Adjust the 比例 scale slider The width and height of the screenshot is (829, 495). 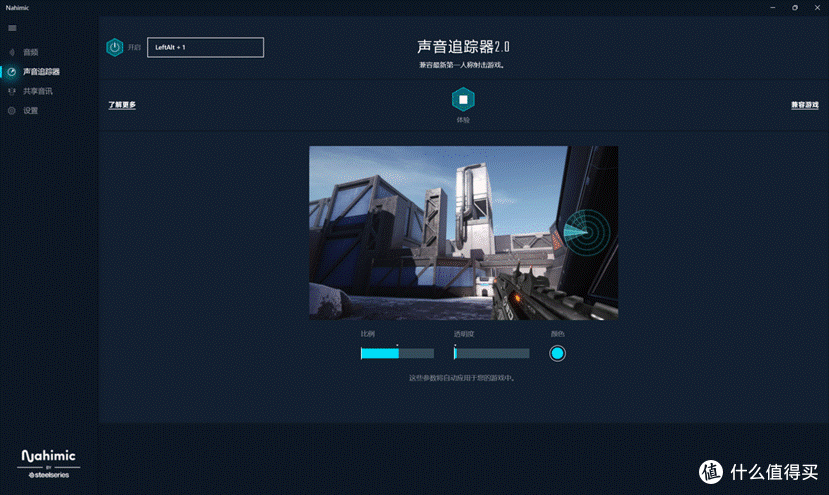pyautogui.click(x=397, y=353)
